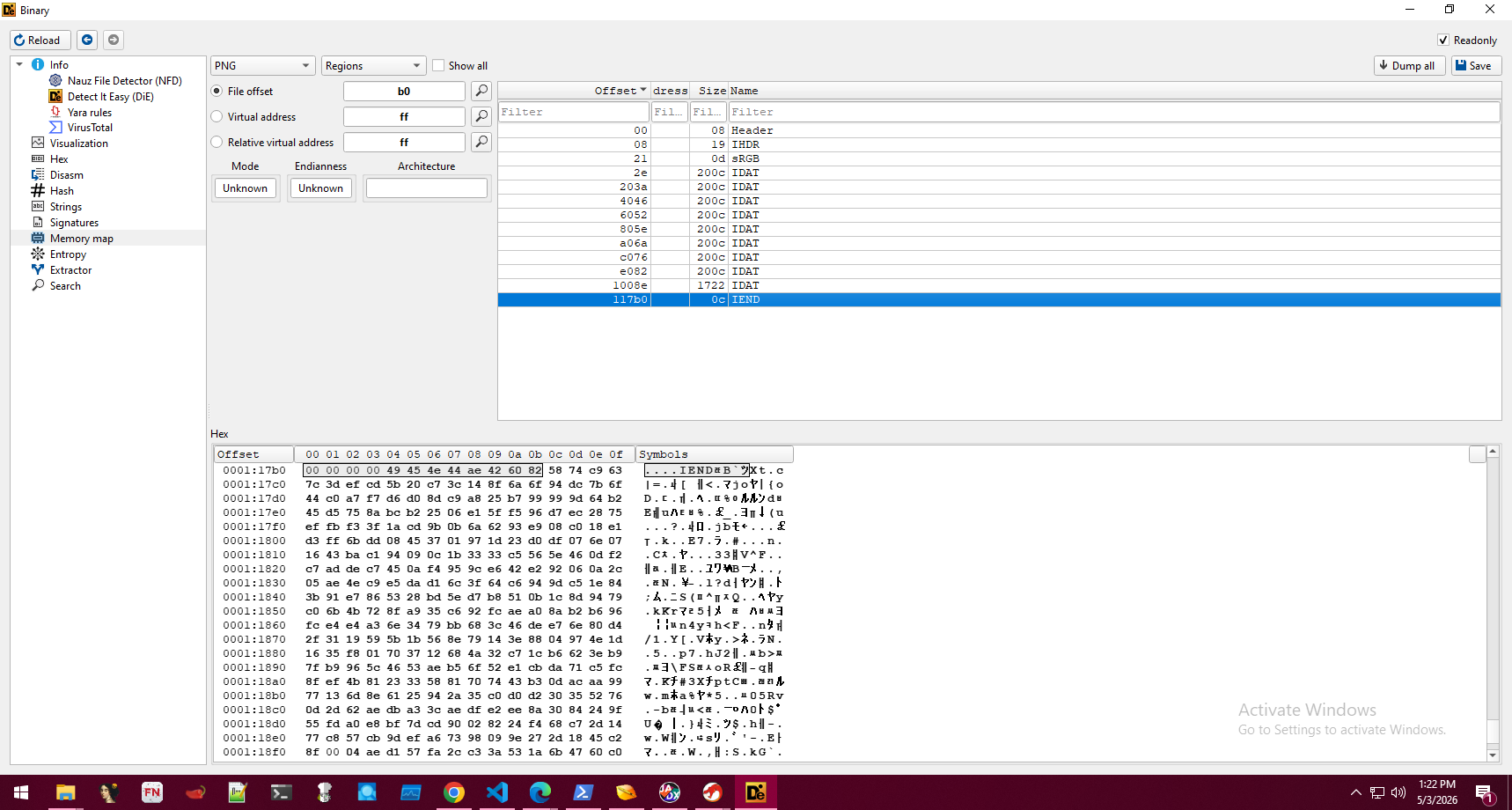Open the Signatures section

[x=74, y=223]
